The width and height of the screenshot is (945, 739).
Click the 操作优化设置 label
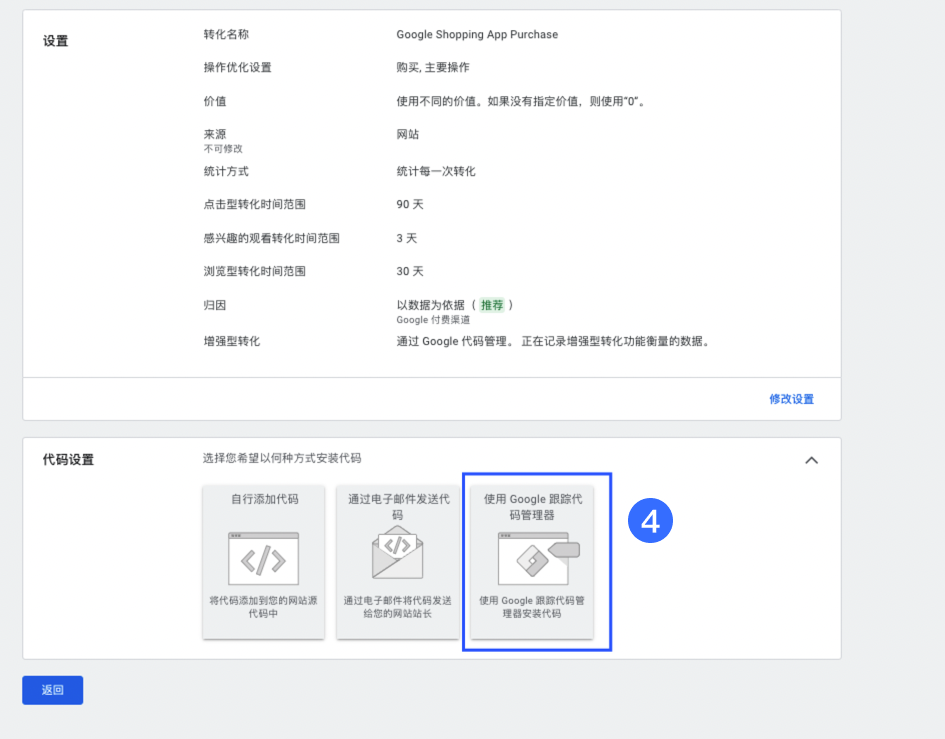(237, 68)
